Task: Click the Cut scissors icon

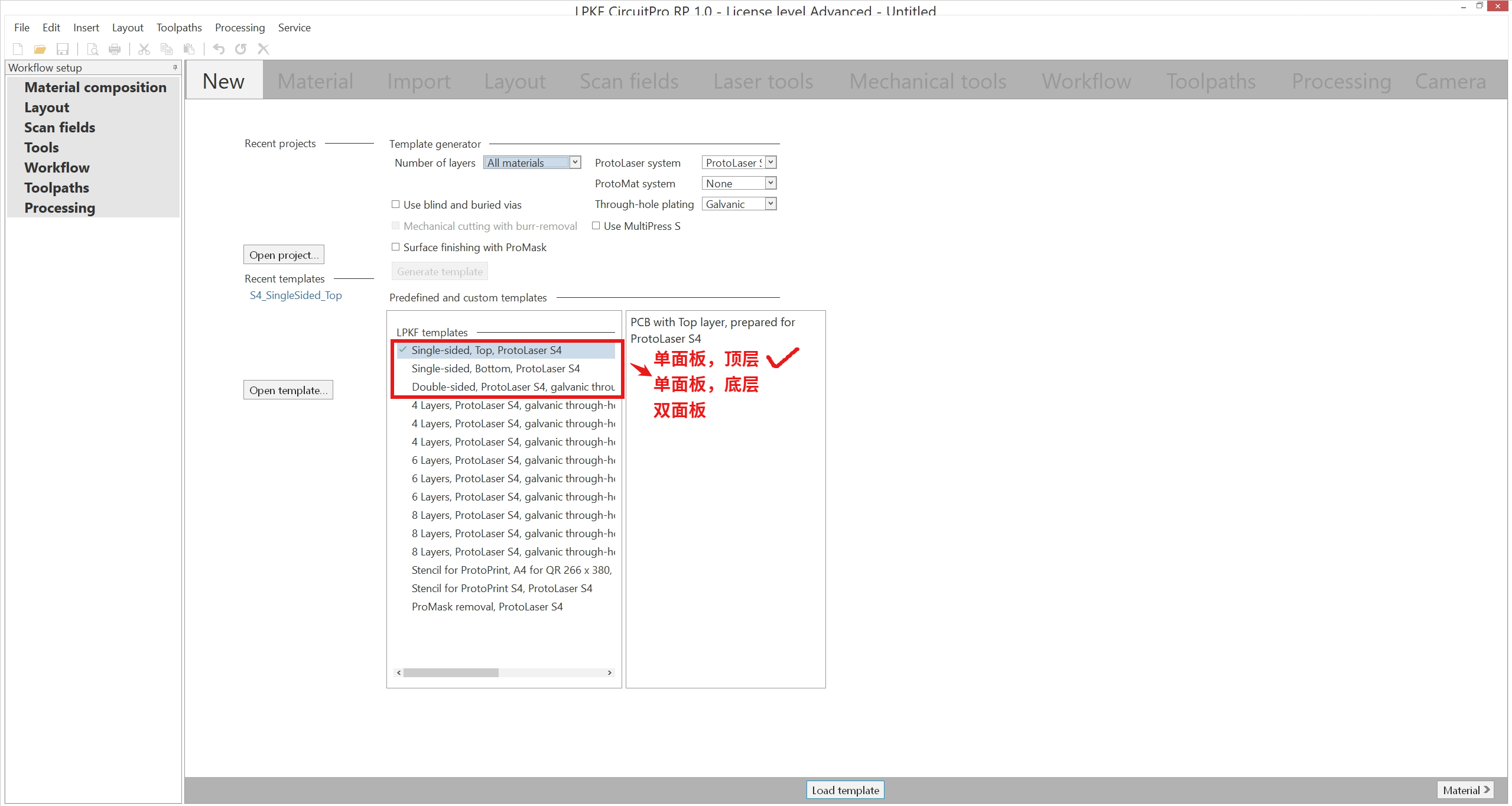Action: (x=144, y=49)
